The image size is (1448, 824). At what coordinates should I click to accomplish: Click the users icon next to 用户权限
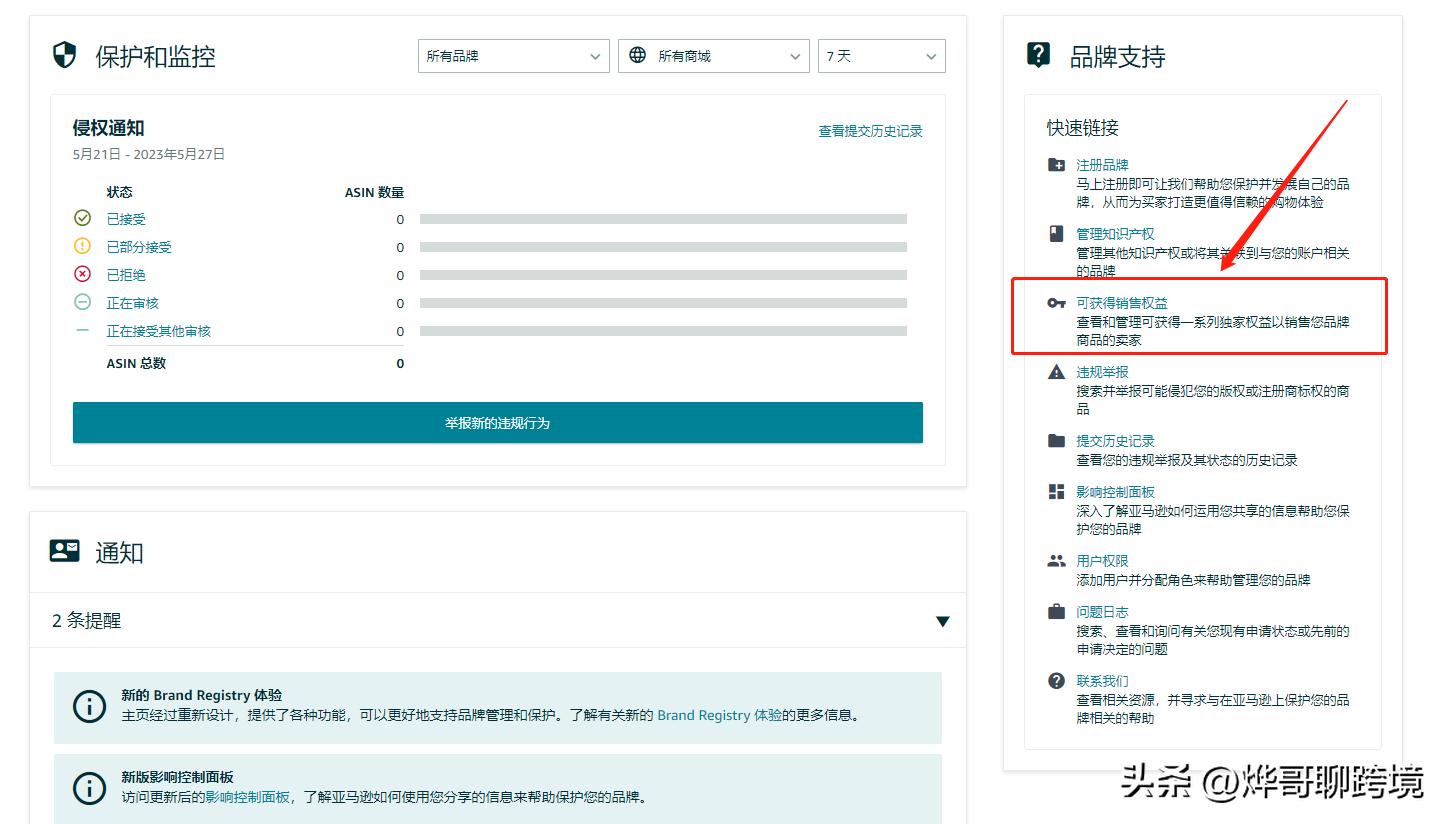(1055, 561)
